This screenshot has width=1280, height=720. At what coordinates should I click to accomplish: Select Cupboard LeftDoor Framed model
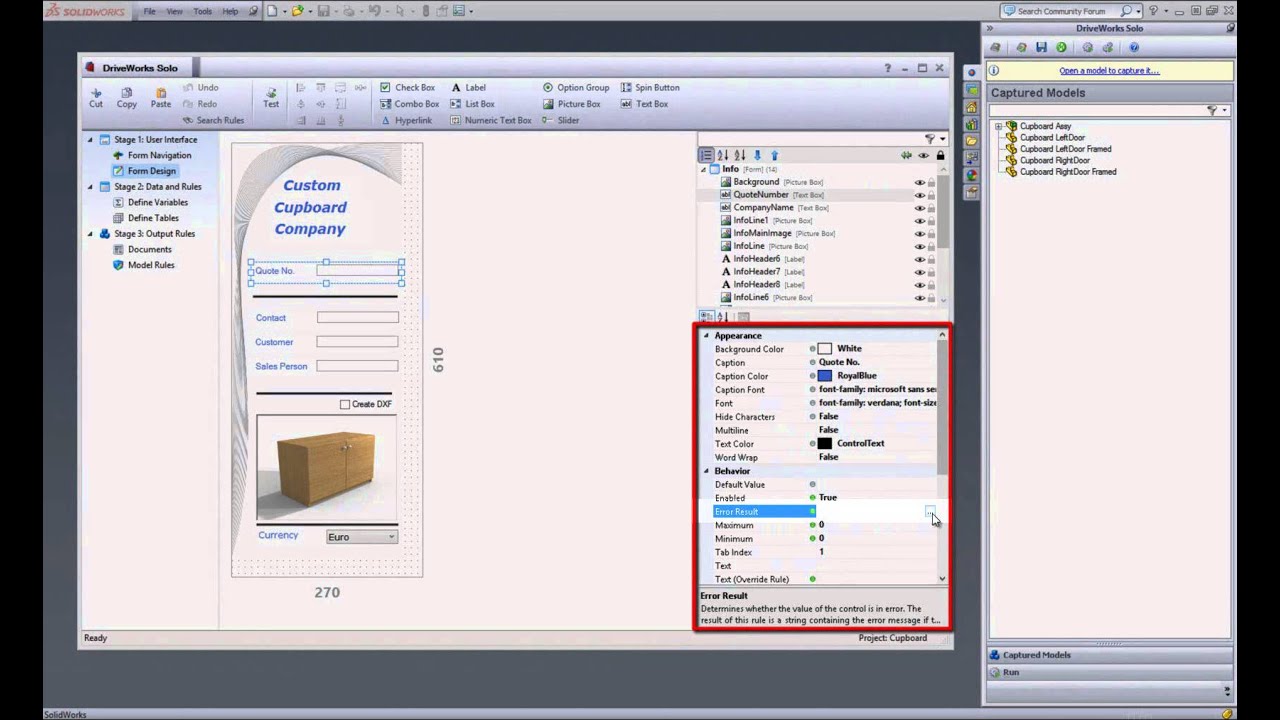click(x=1065, y=149)
